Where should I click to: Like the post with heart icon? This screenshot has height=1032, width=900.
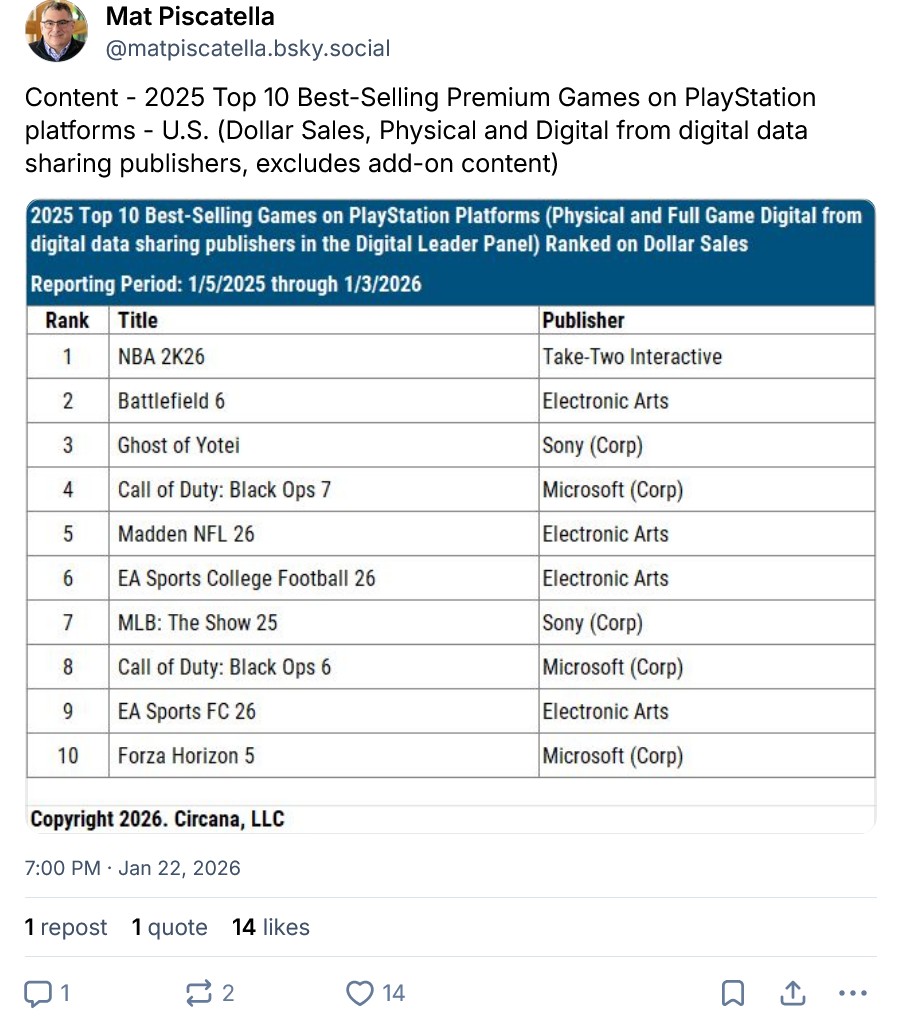[x=360, y=993]
